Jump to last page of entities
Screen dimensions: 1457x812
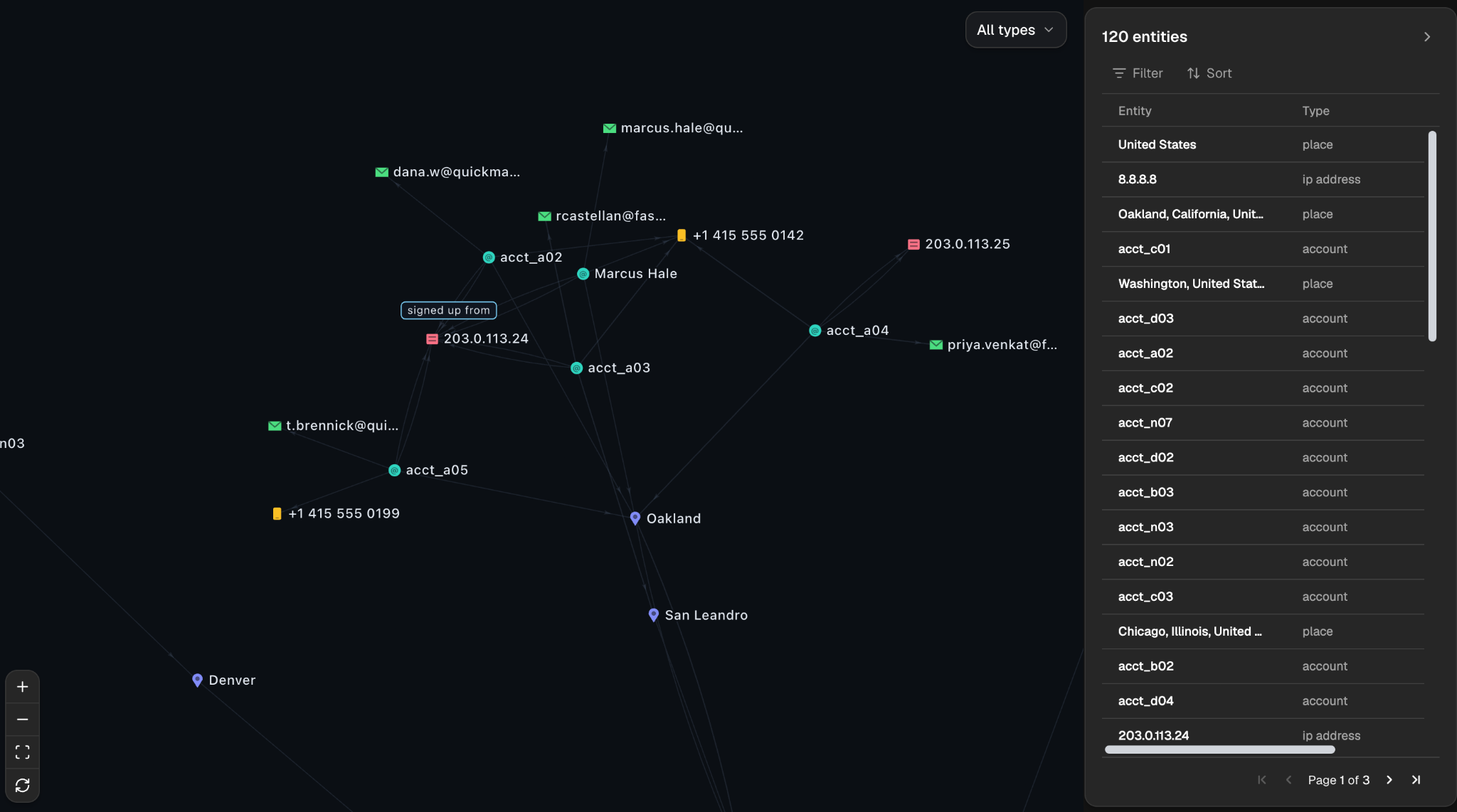[1416, 780]
